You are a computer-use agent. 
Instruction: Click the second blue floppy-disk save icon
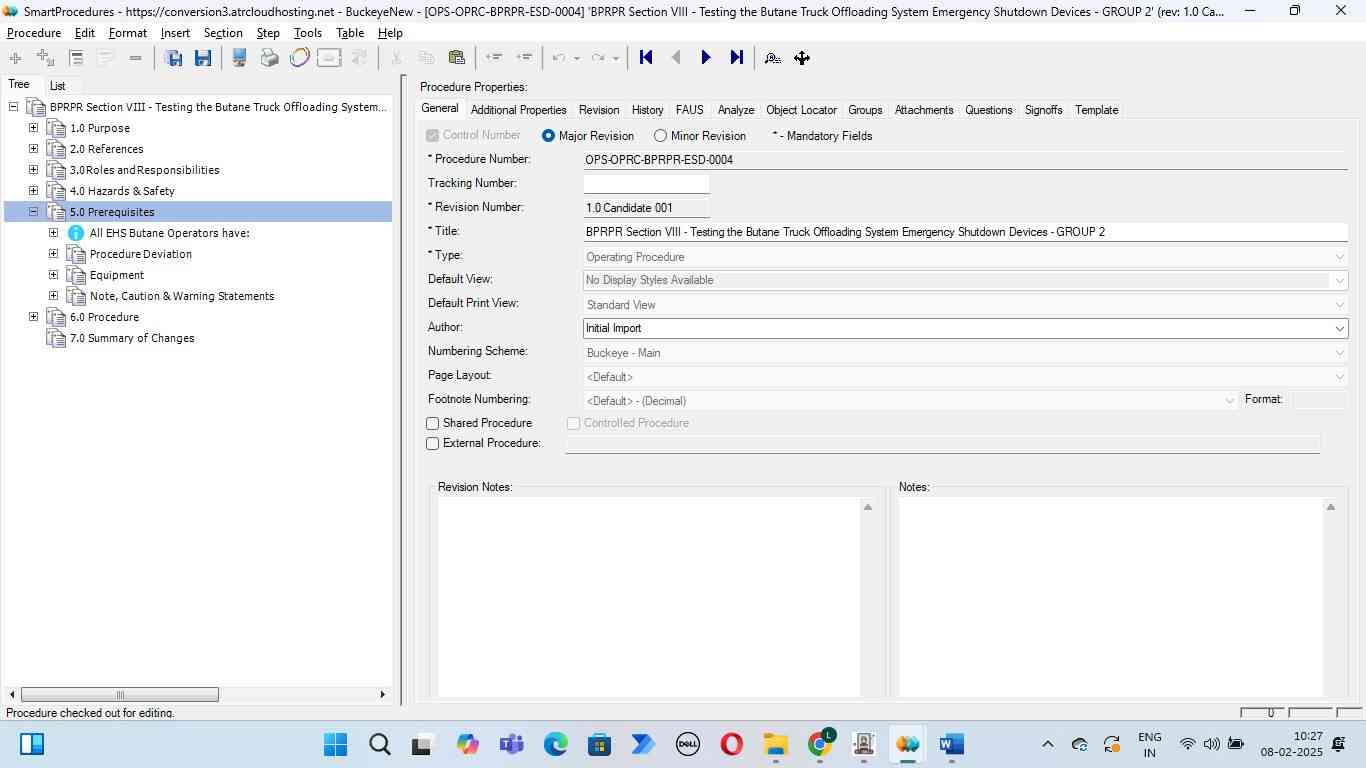tap(203, 58)
